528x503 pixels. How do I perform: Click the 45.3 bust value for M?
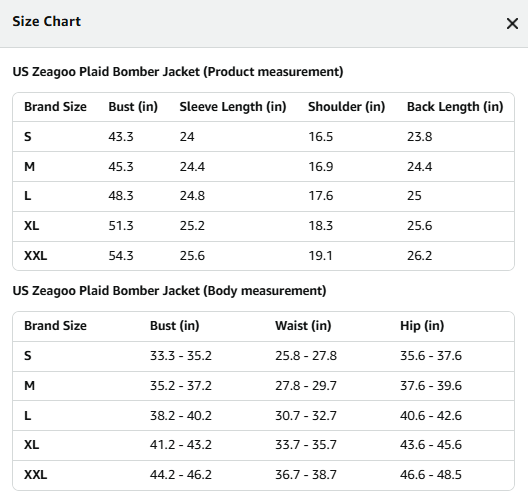click(121, 167)
